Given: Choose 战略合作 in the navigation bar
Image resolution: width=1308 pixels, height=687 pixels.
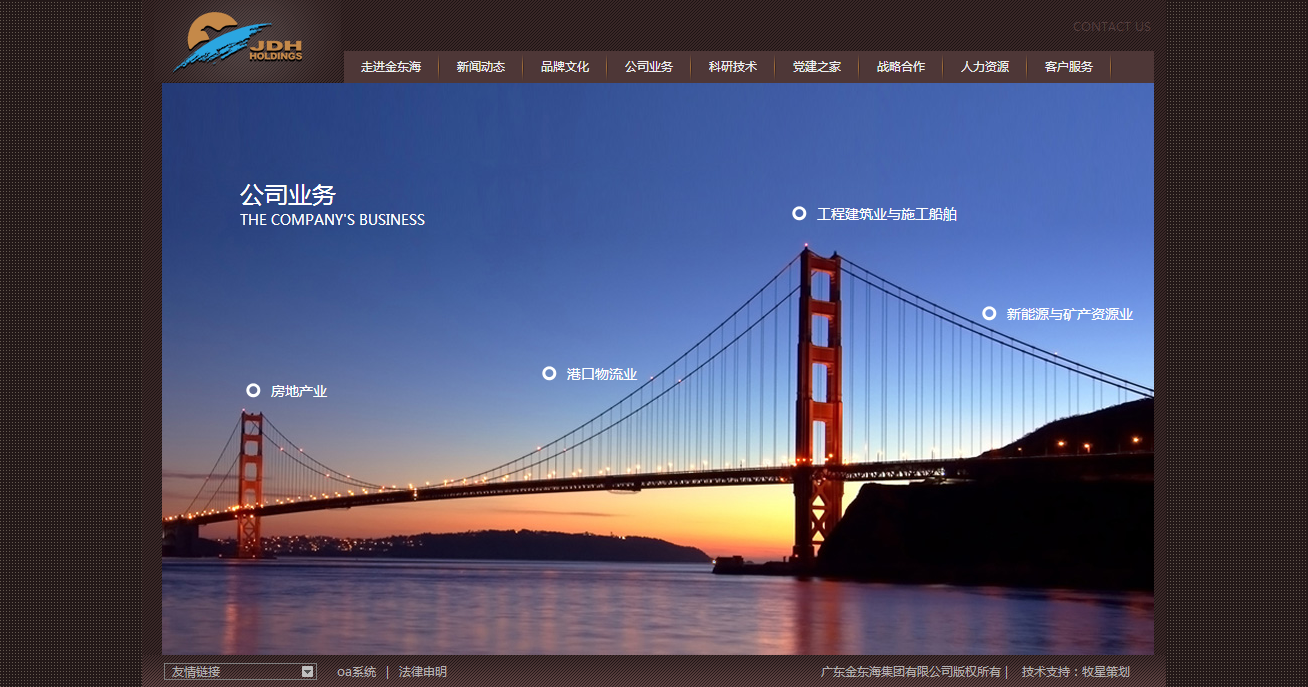Looking at the screenshot, I should tap(901, 67).
